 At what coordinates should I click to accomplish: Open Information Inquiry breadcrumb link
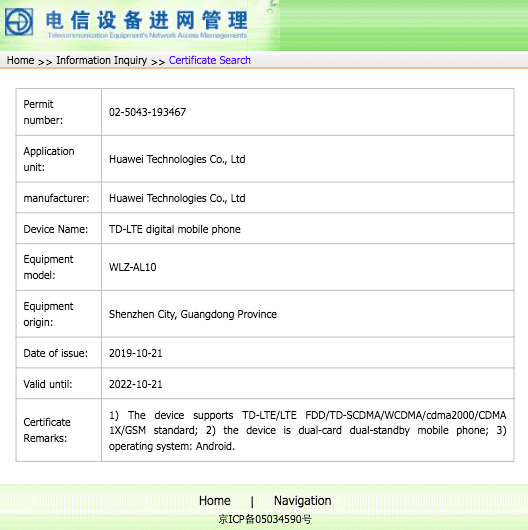tap(101, 60)
